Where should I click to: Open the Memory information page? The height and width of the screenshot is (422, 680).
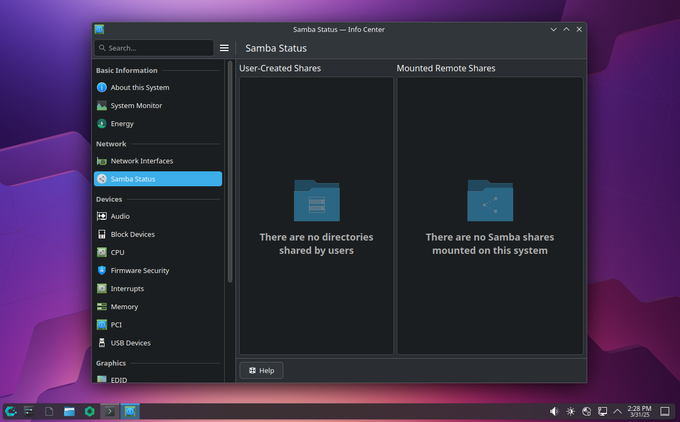(x=158, y=307)
